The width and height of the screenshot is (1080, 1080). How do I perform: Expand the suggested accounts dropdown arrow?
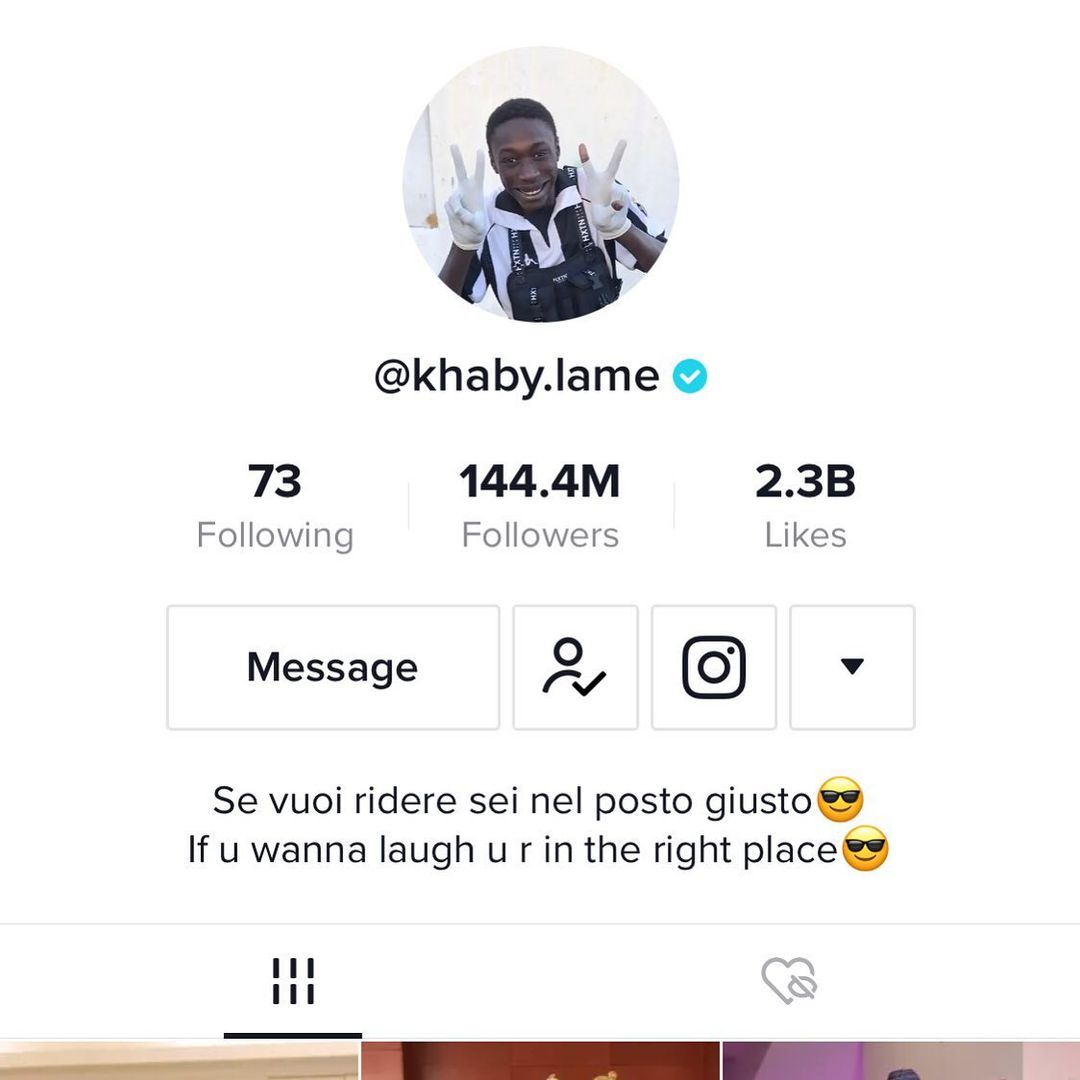[x=852, y=667]
